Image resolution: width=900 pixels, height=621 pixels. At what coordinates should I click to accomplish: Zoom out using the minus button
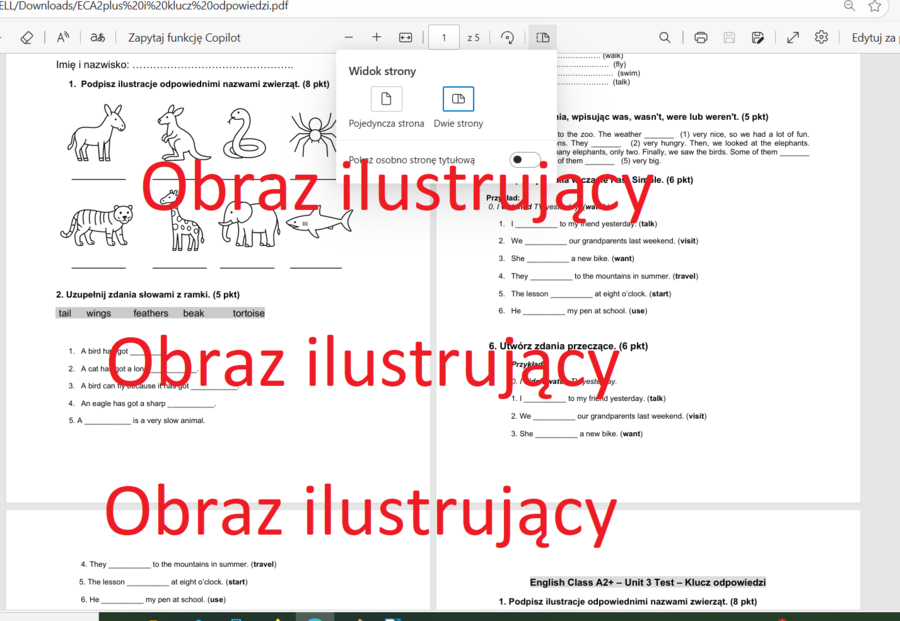(x=348, y=37)
